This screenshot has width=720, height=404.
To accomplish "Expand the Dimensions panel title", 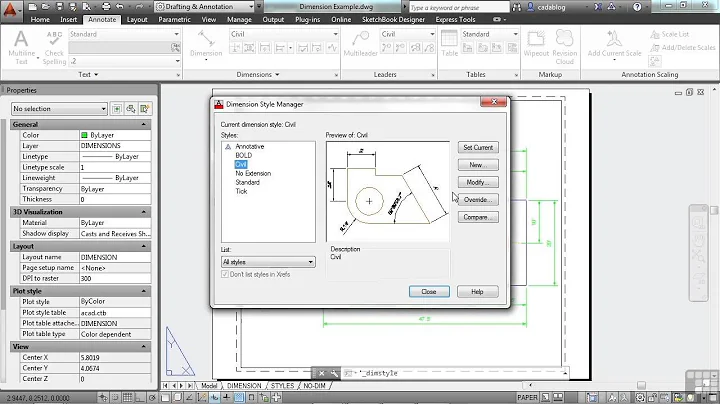I will pos(258,74).
